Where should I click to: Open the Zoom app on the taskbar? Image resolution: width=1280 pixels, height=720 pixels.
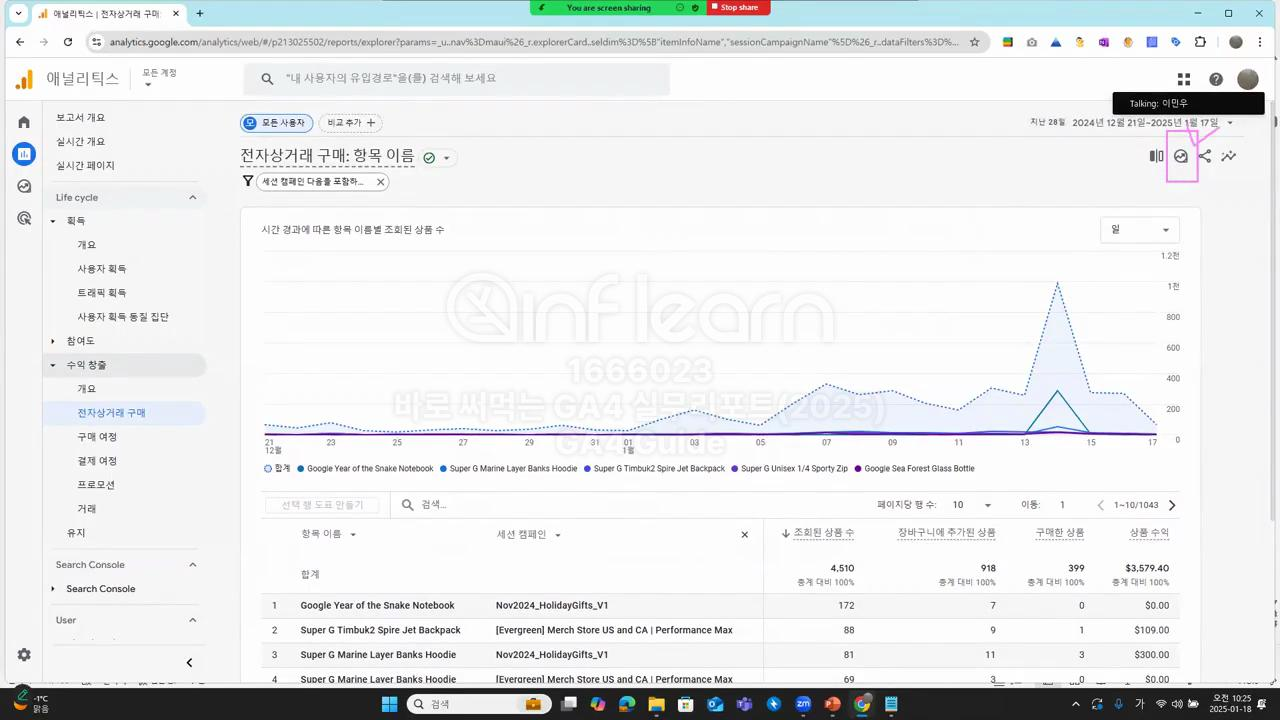(x=803, y=704)
